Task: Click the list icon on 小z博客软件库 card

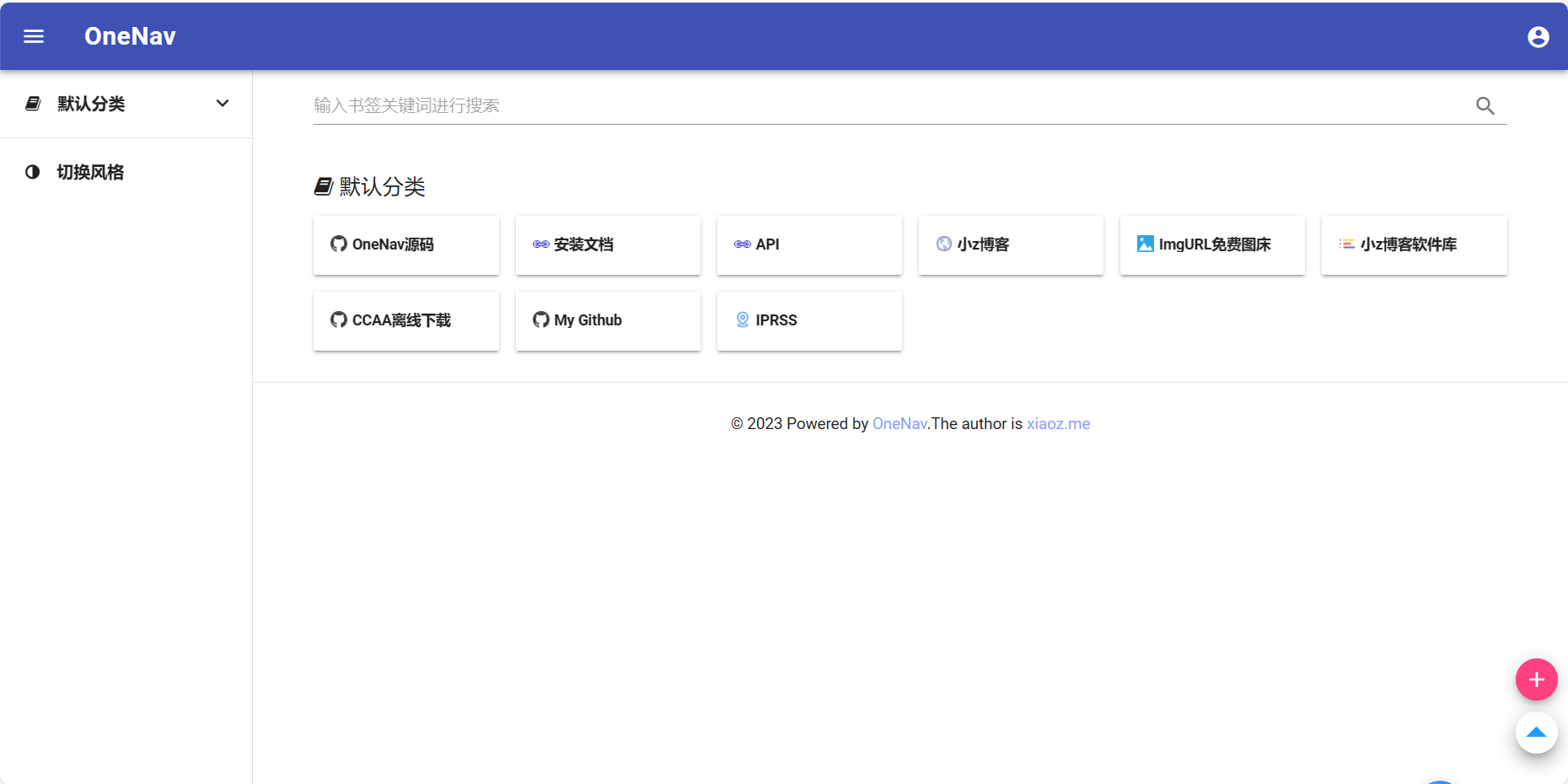Action: (x=1347, y=244)
